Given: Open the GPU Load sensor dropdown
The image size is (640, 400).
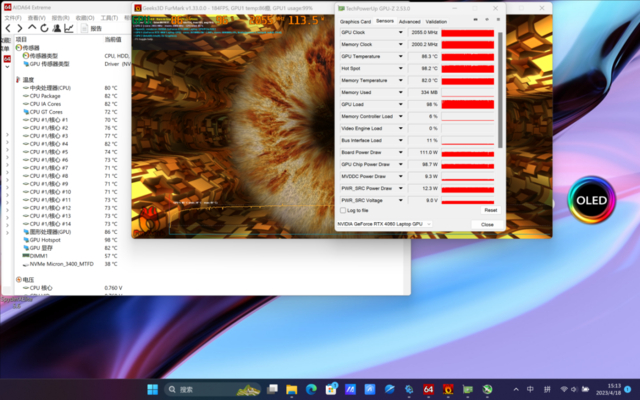Looking at the screenshot, I should 400,104.
